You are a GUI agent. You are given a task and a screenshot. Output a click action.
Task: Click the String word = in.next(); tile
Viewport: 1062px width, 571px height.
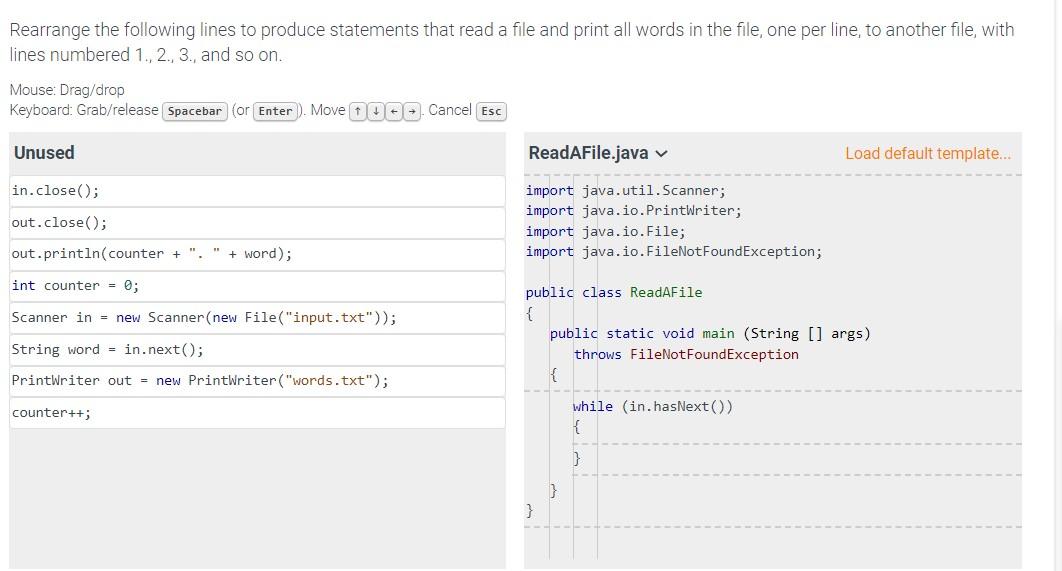[257, 350]
